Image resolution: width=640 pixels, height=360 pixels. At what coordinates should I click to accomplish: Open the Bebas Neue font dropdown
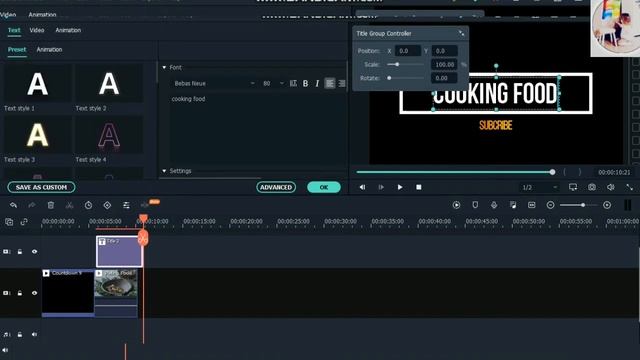[214, 83]
